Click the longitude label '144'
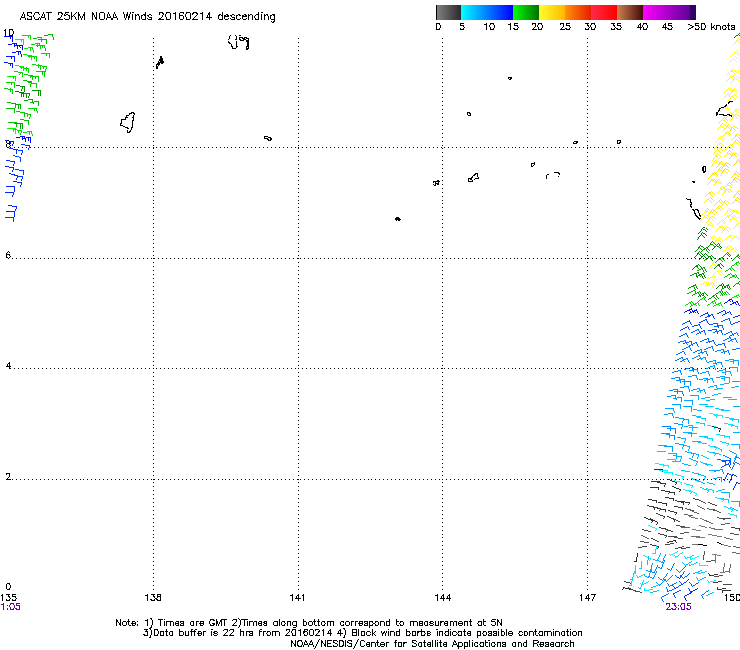This screenshot has width=740, height=650. point(443,598)
